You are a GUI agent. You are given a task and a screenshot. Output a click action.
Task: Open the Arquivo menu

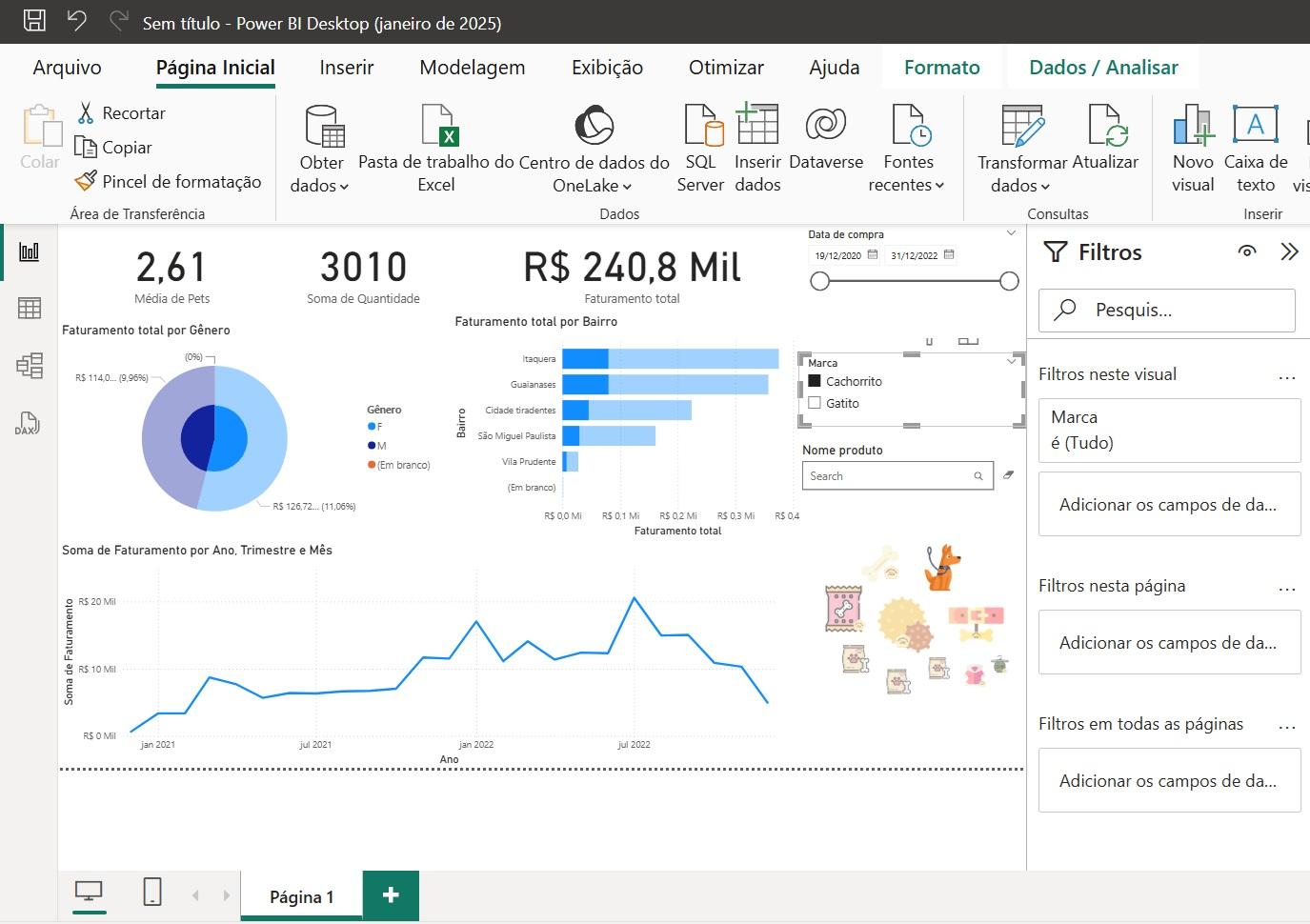[67, 68]
